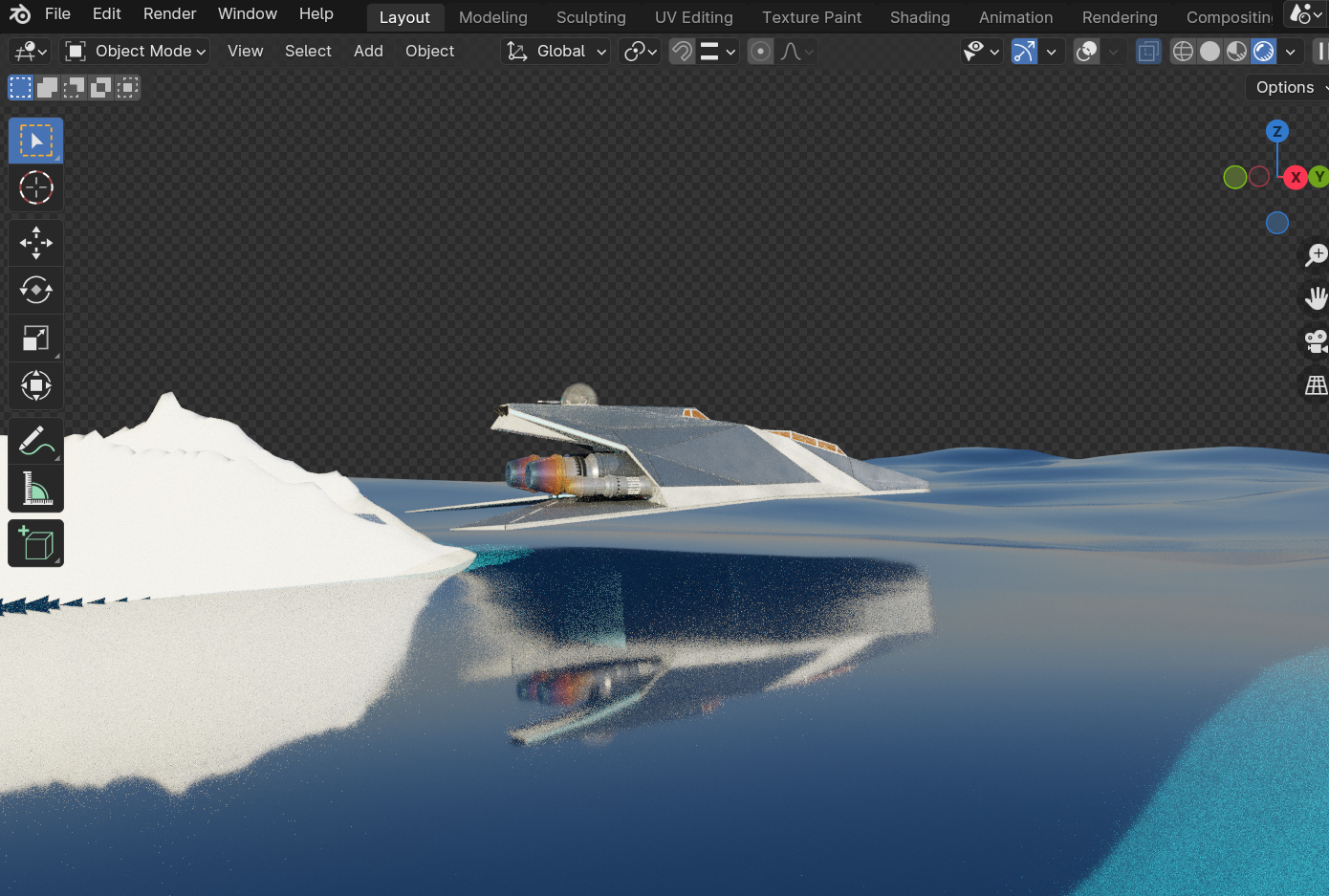Open the viewport shading options arrow
Screen dimensions: 1329x896
coord(1290,52)
